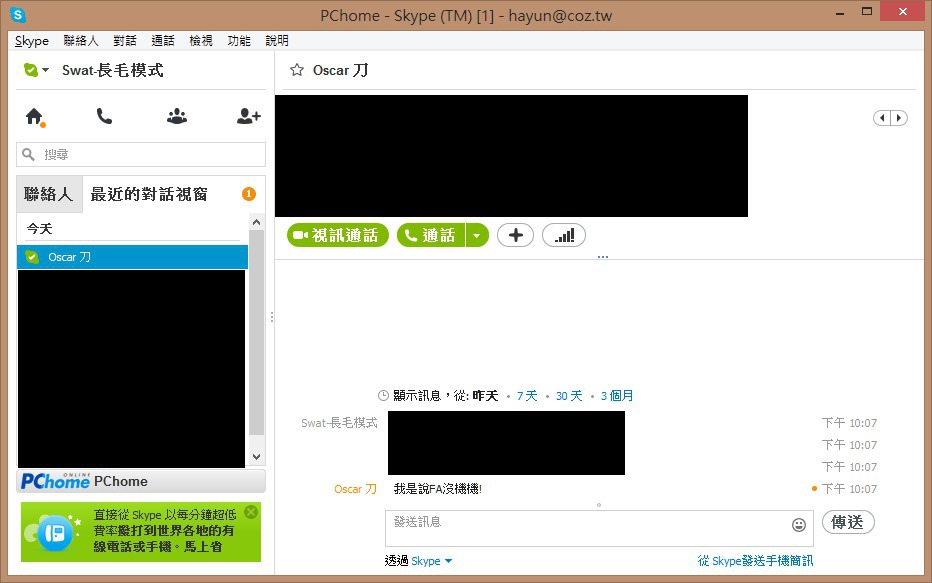The width and height of the screenshot is (932, 583).
Task: Open the 說明 menu
Action: pyautogui.click(x=277, y=40)
